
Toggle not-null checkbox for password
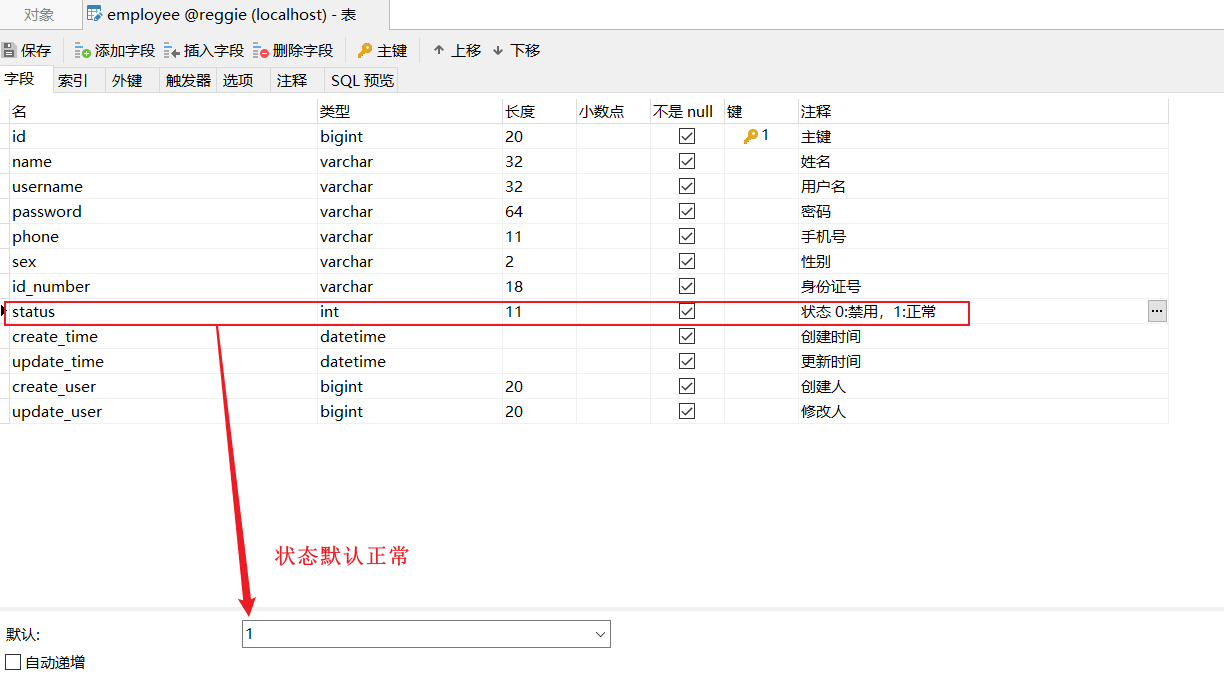[687, 211]
